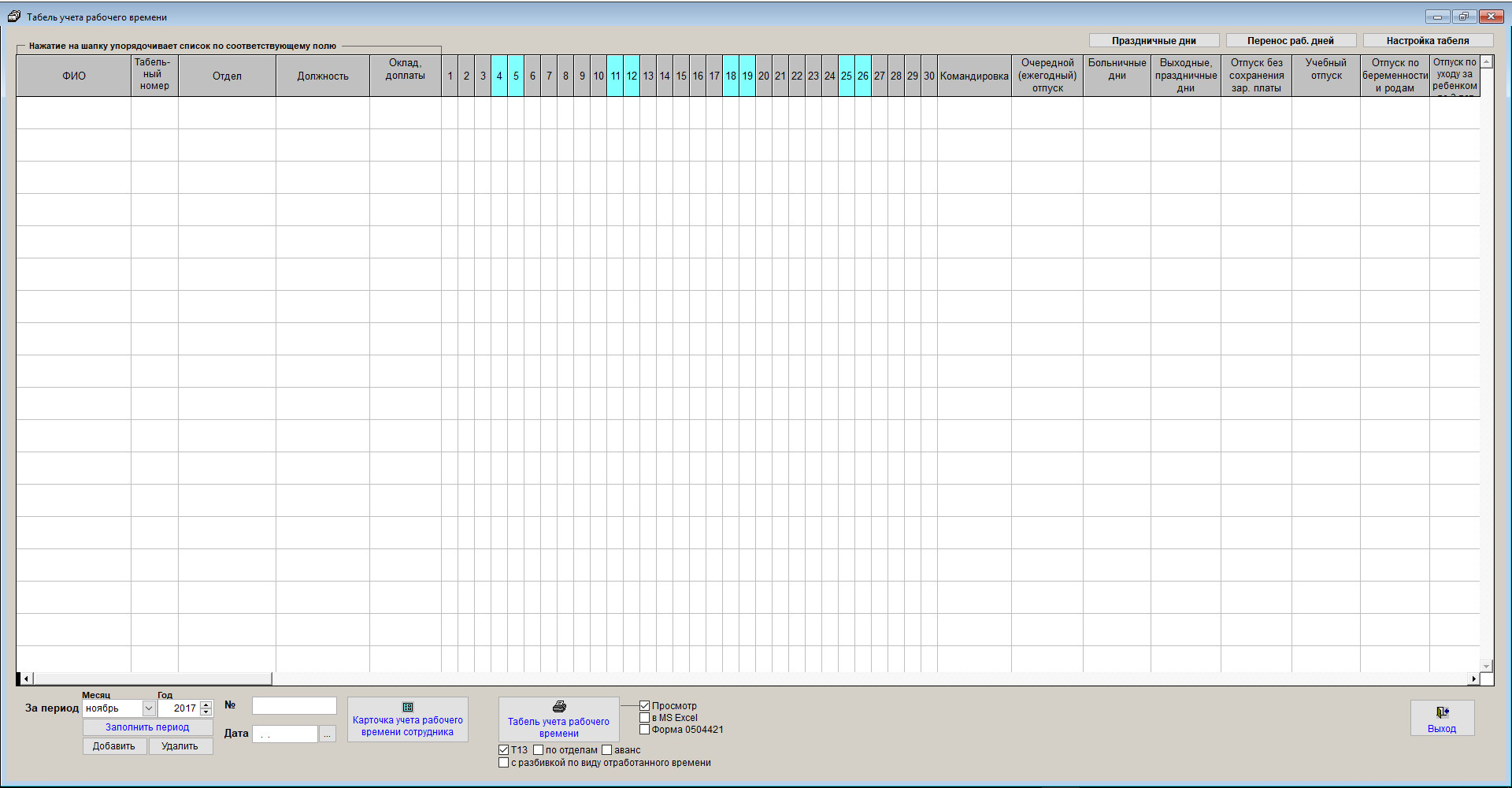
Task: Click highlighted day 11 column header
Action: (615, 76)
